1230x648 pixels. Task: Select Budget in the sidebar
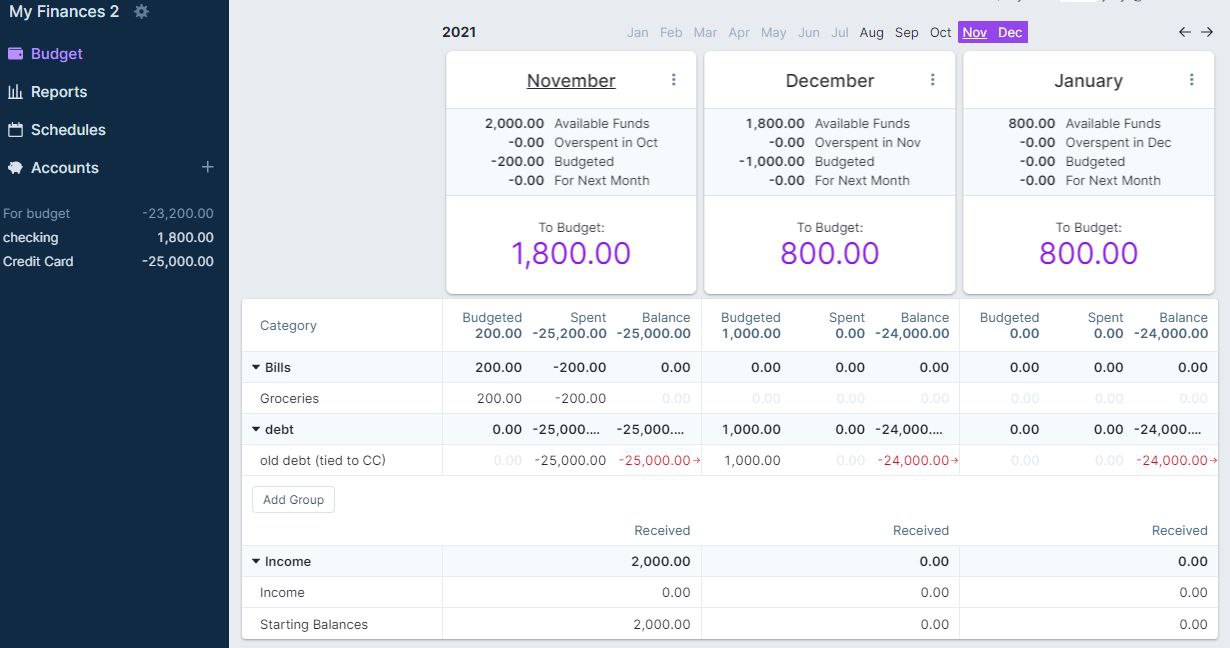[x=56, y=54]
